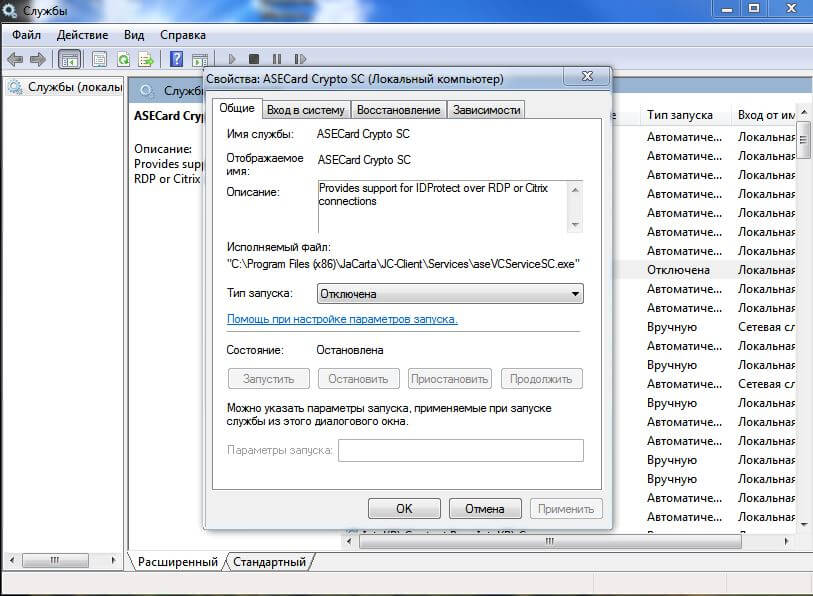Click the tree pane horizontal scroll-left arrow
Viewport: 813px width, 596px height.
point(12,560)
